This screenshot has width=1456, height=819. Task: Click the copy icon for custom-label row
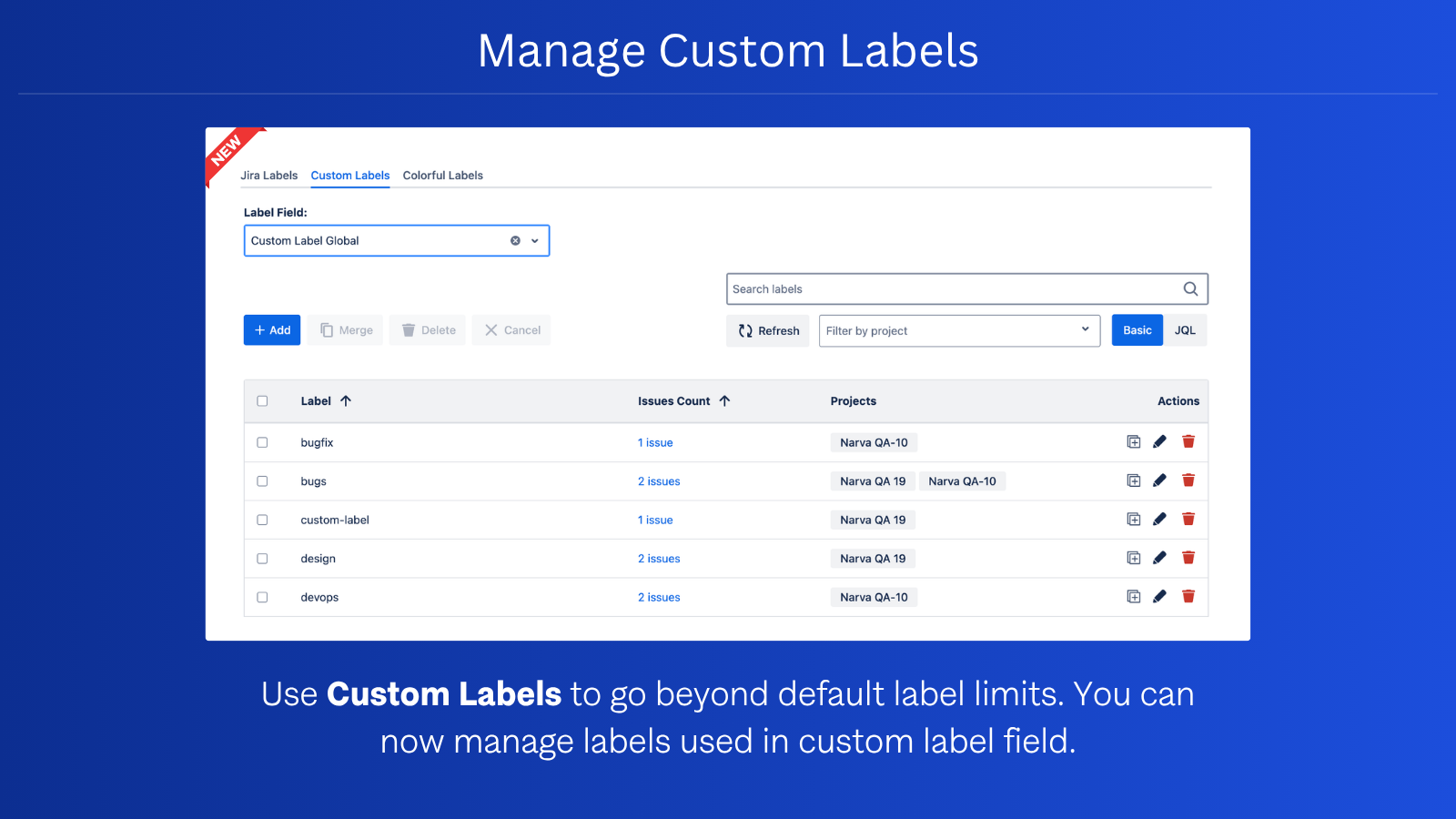click(1134, 519)
